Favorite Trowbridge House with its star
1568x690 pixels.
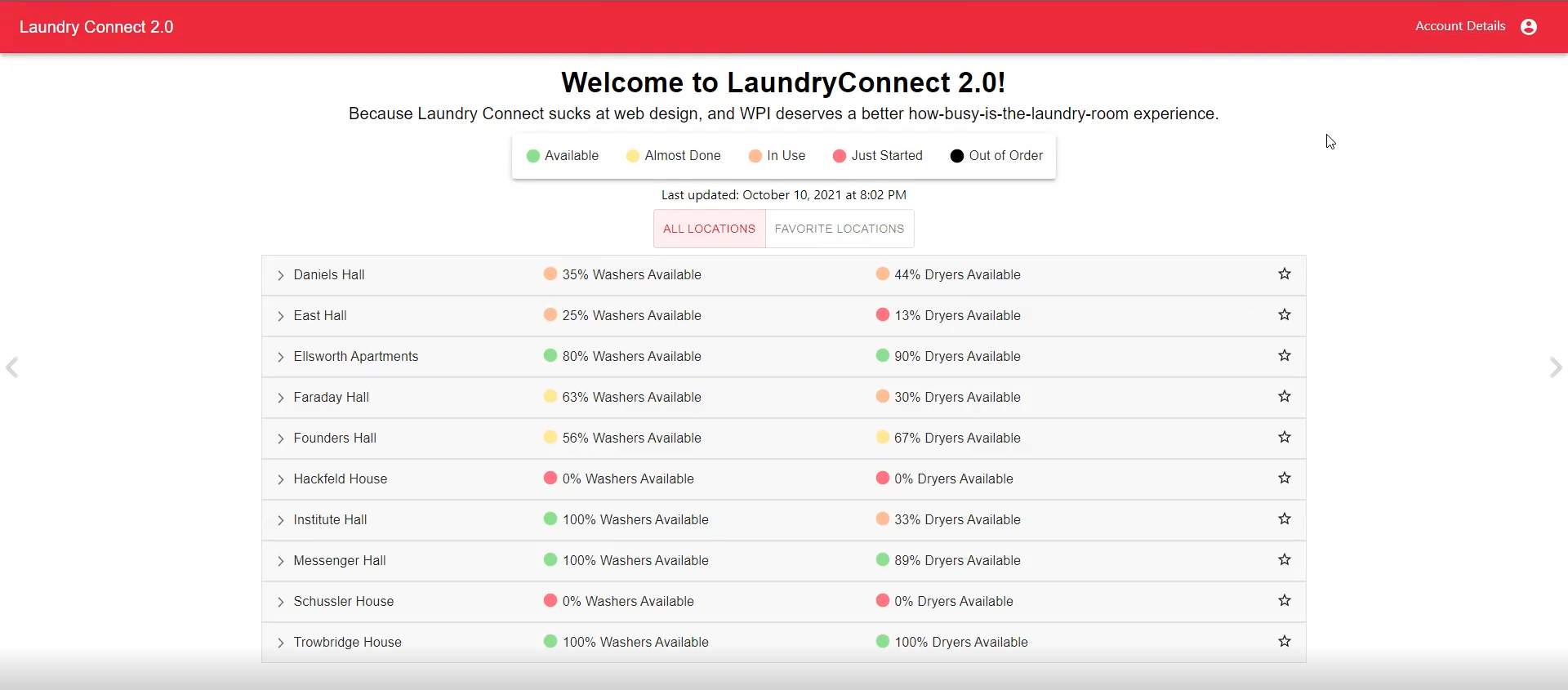tap(1285, 641)
